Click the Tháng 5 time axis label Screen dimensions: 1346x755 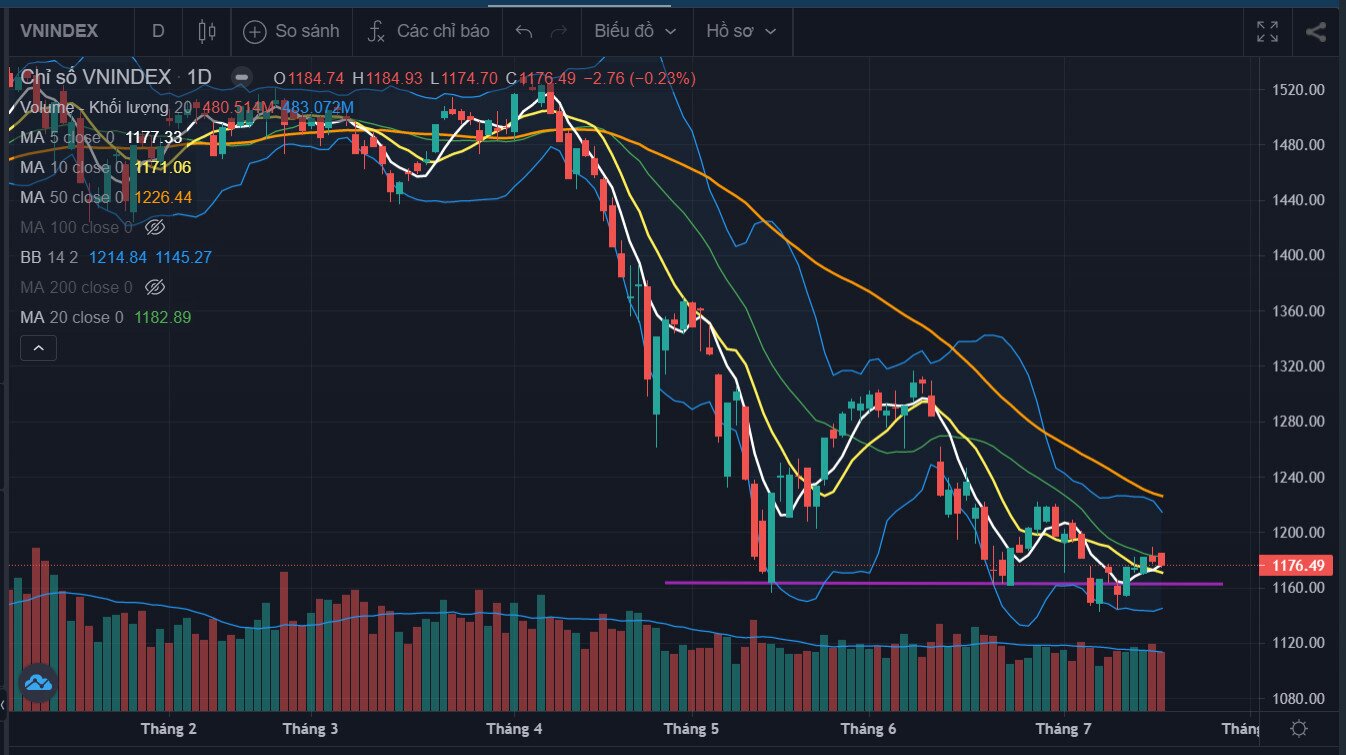tap(691, 729)
